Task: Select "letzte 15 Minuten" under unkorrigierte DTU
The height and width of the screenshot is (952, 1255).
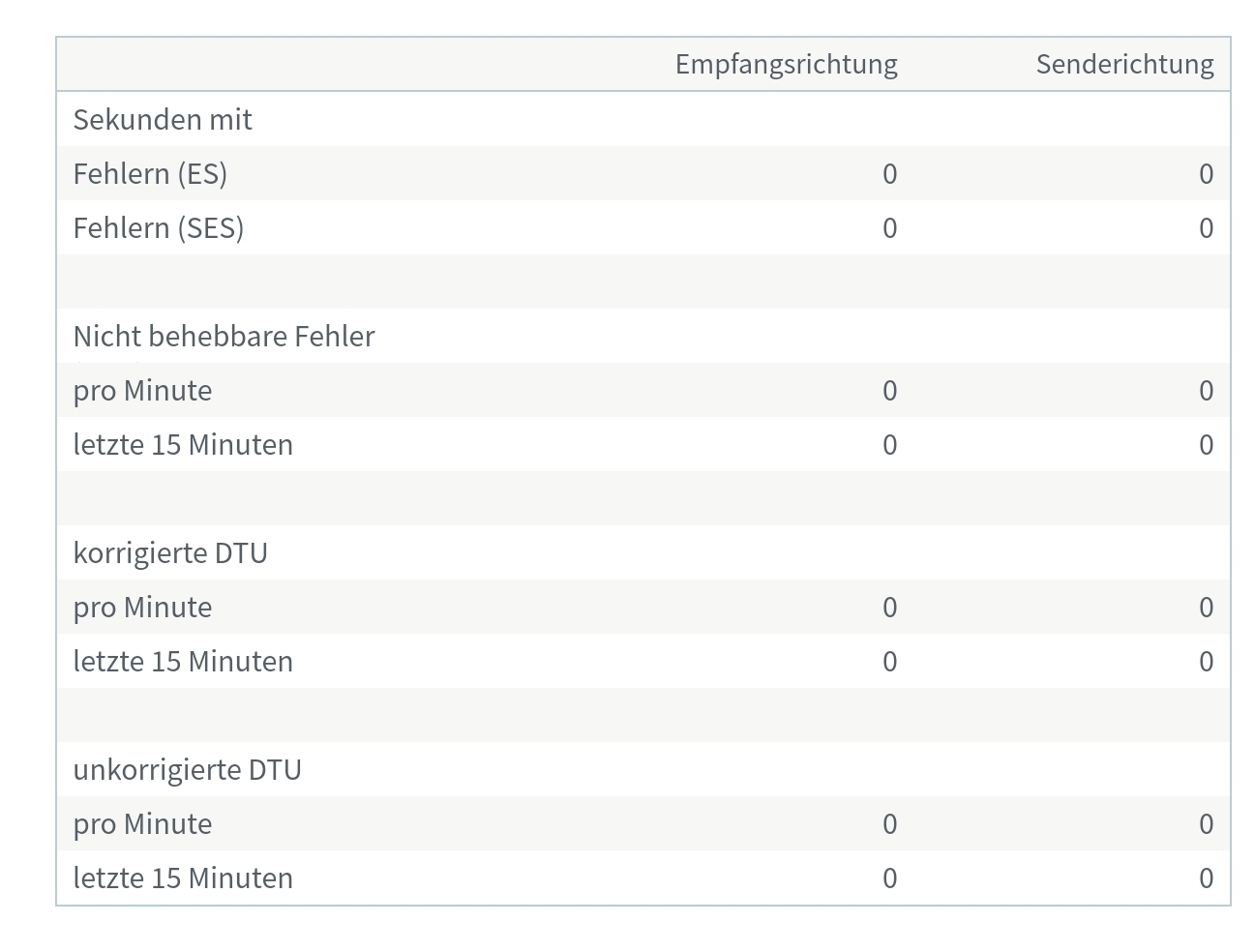Action: 183,878
